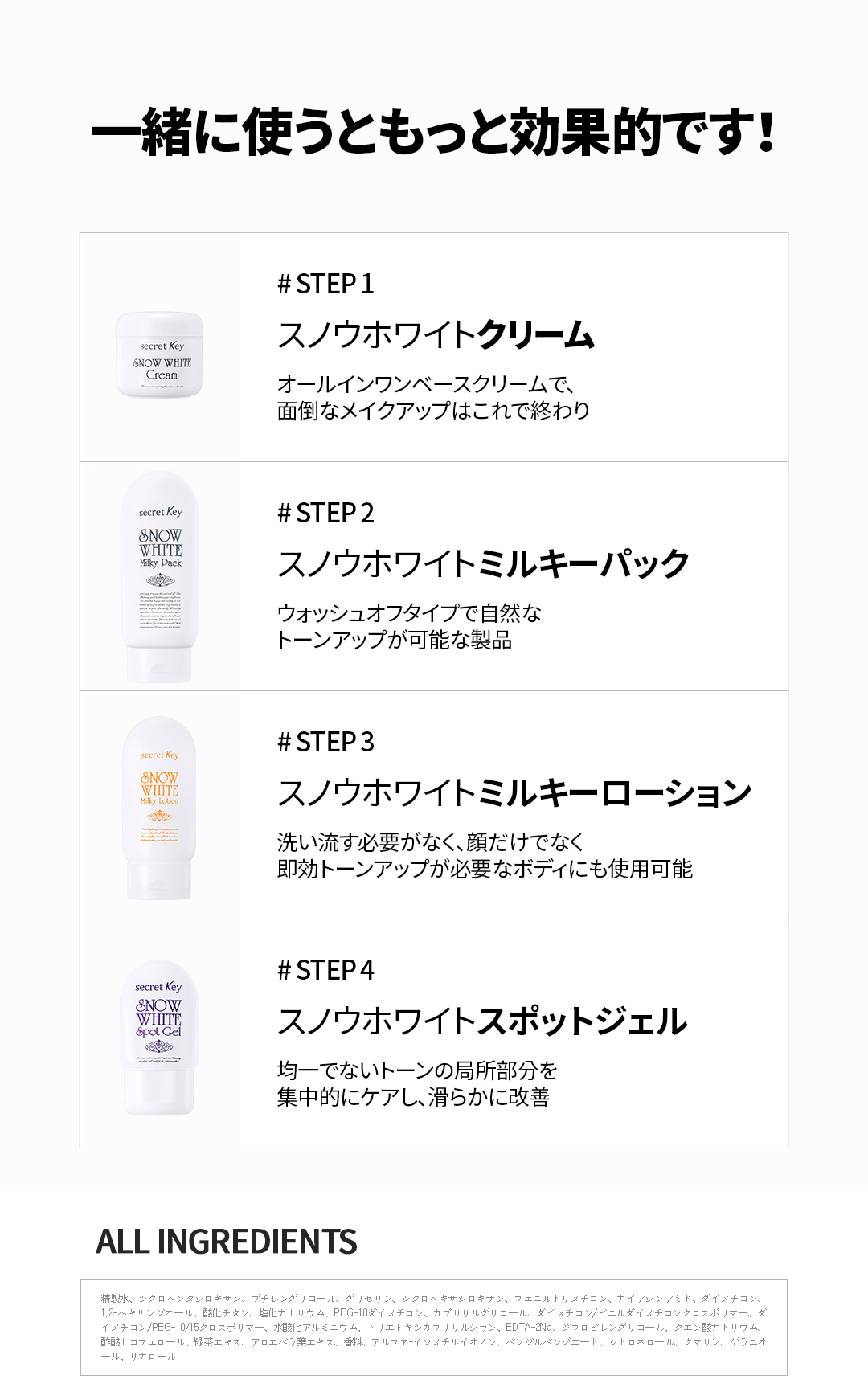This screenshot has height=1400, width=868.
Task: Select the Snow White Milky Pack tube image
Action: pyautogui.click(x=160, y=576)
